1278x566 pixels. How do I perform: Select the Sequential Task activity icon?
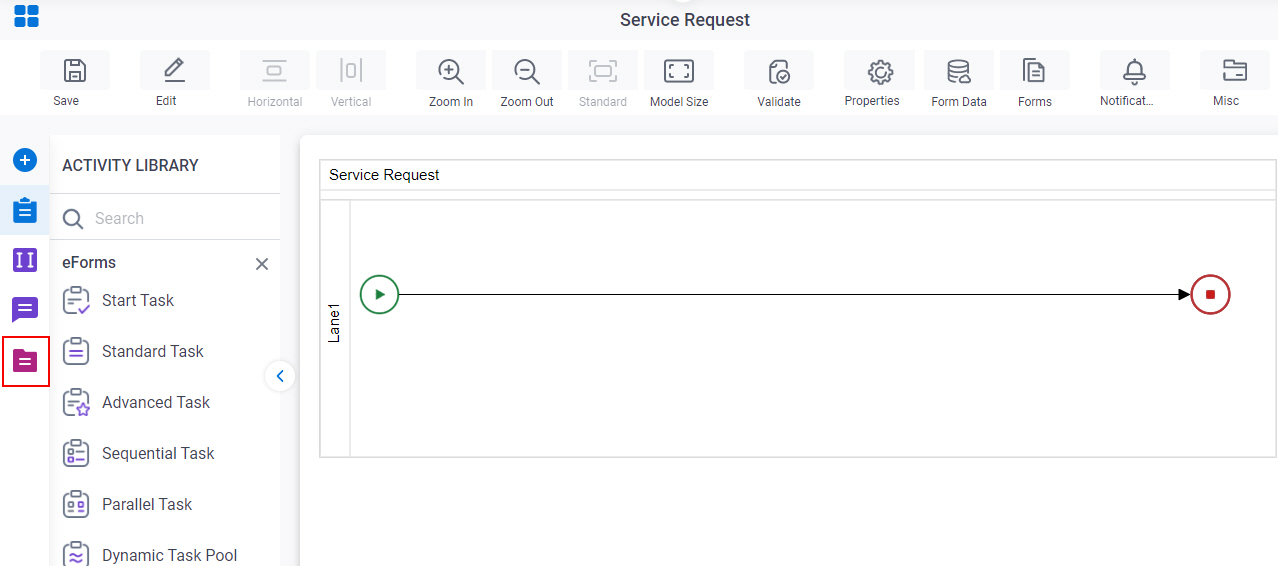click(77, 453)
